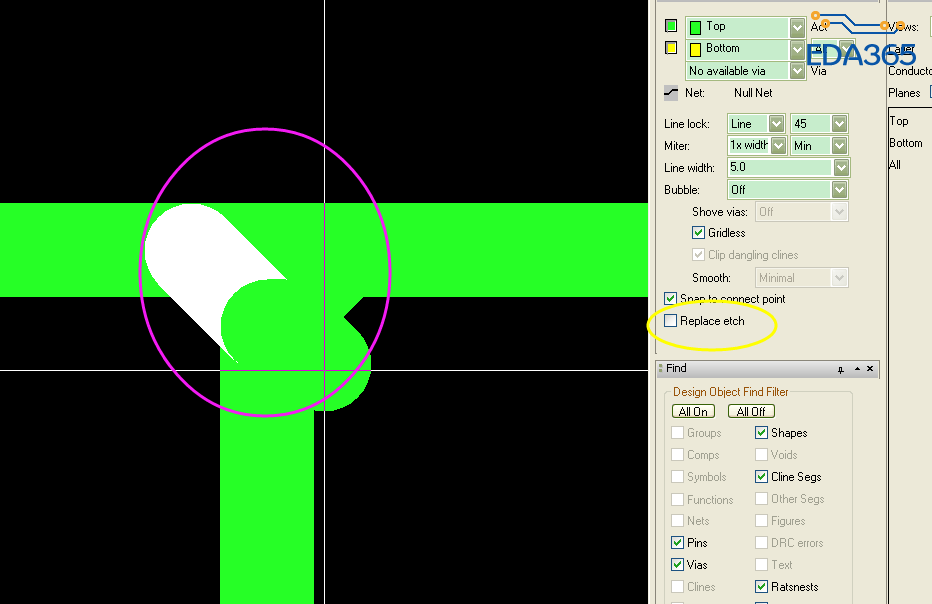
Task: Collapse the Find panel with the arrow icon
Action: (856, 369)
